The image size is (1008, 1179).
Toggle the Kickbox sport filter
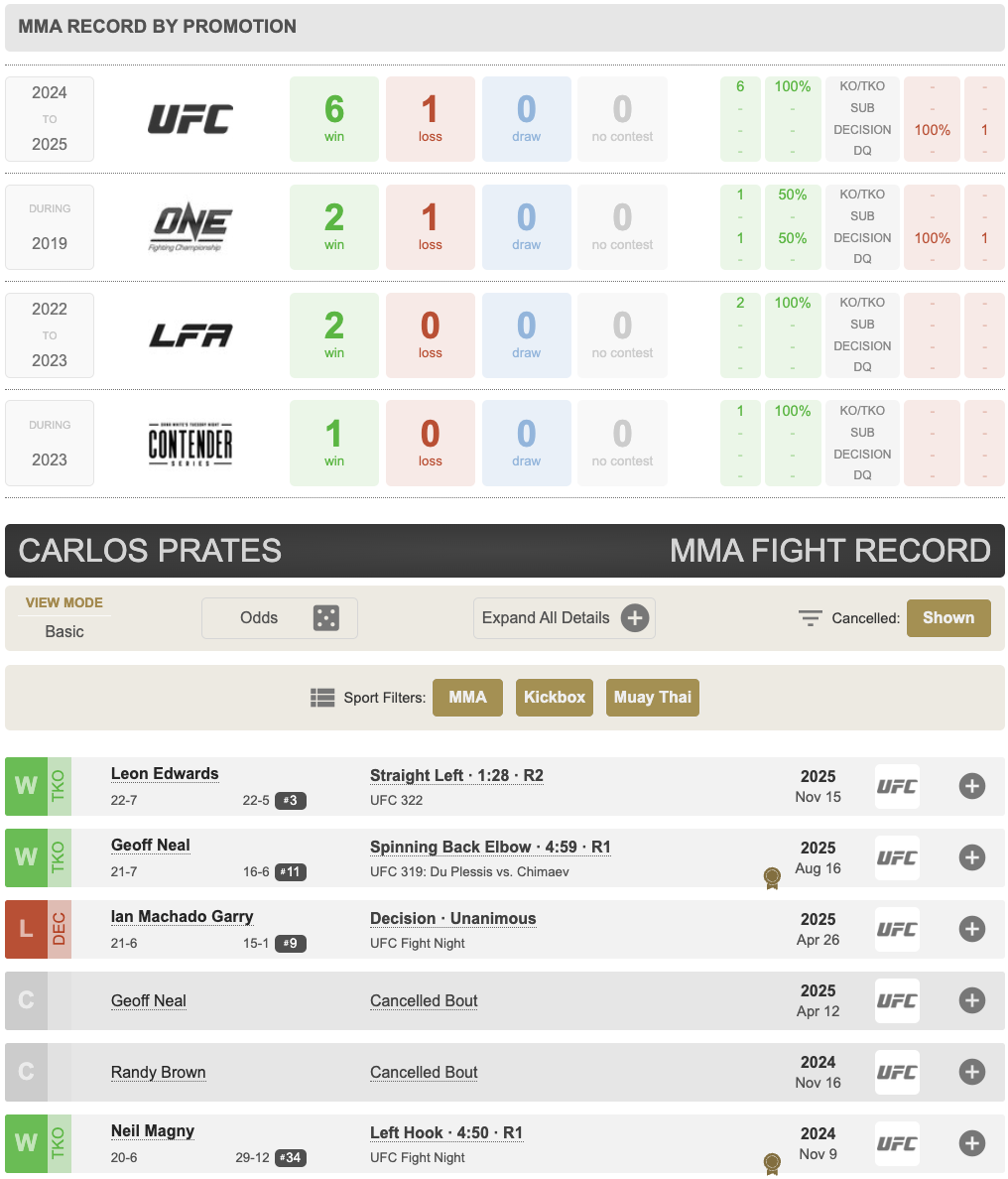click(x=555, y=698)
